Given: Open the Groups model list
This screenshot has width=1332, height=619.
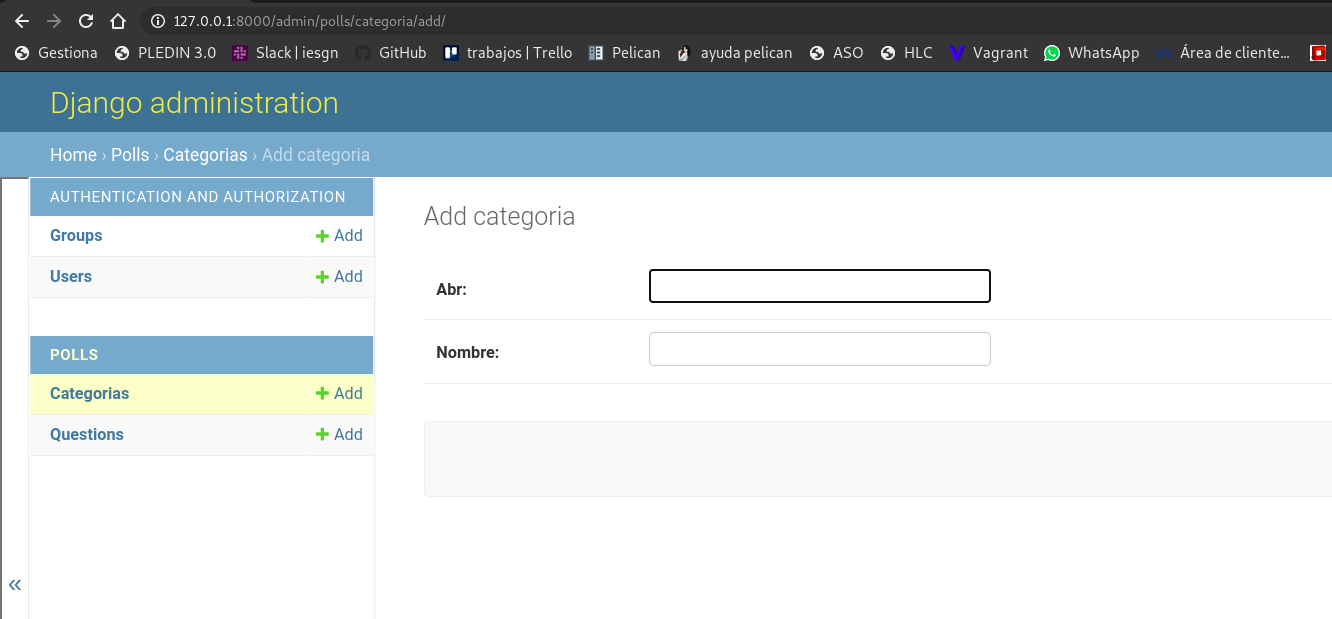Looking at the screenshot, I should (76, 236).
